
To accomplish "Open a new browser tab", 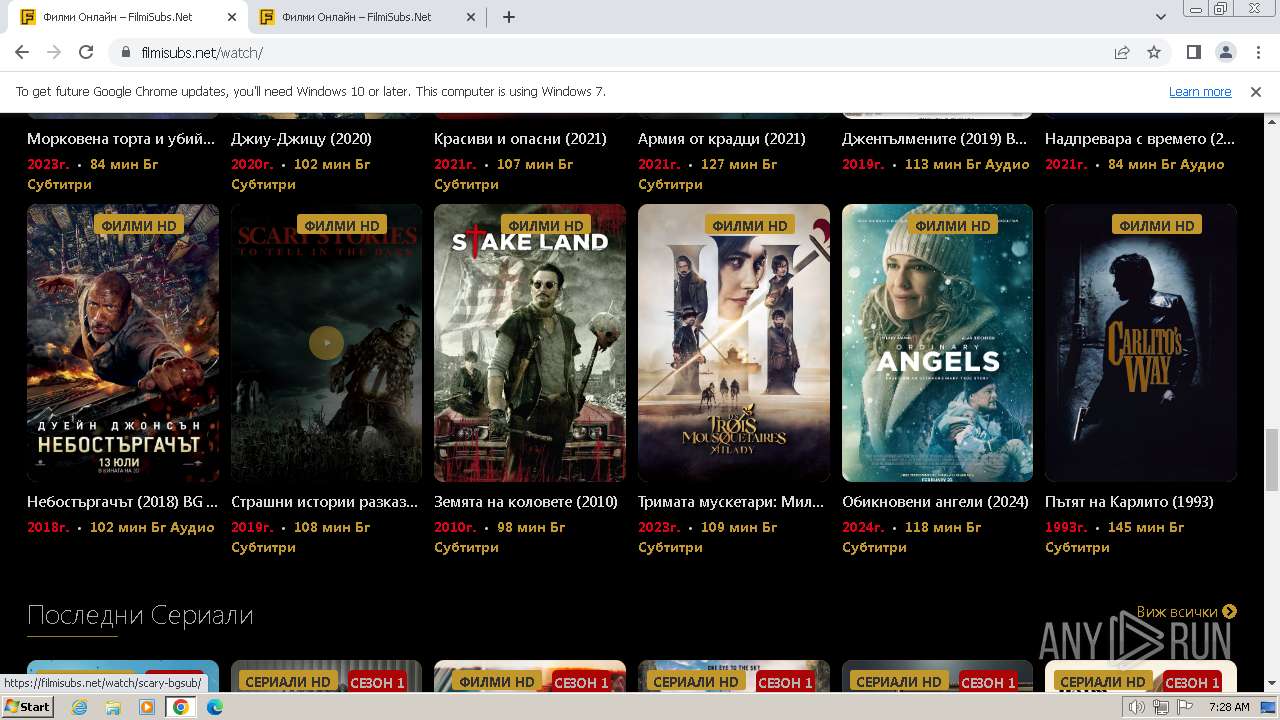I will click(x=509, y=17).
